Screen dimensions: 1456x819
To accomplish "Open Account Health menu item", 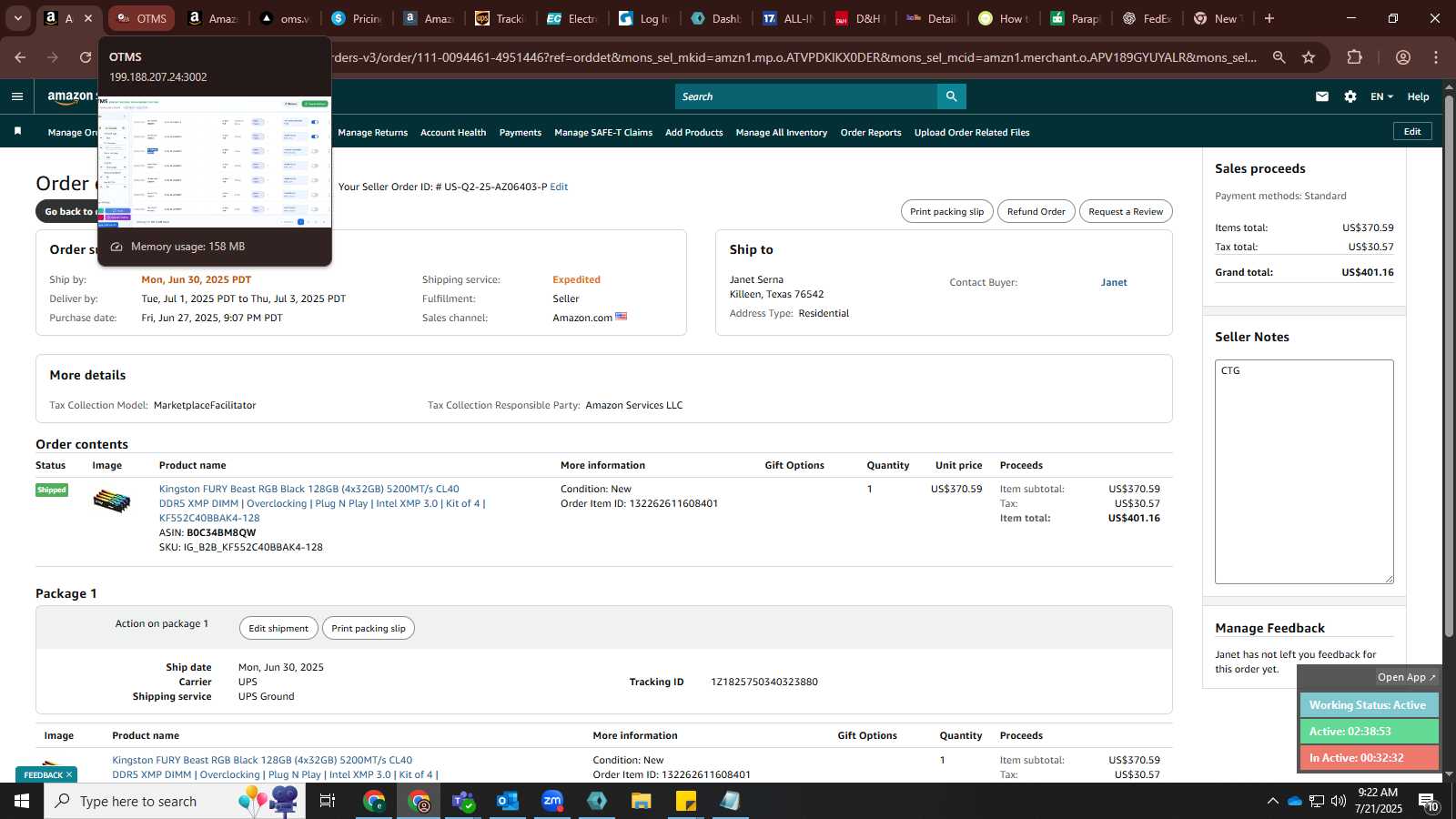I will [453, 132].
